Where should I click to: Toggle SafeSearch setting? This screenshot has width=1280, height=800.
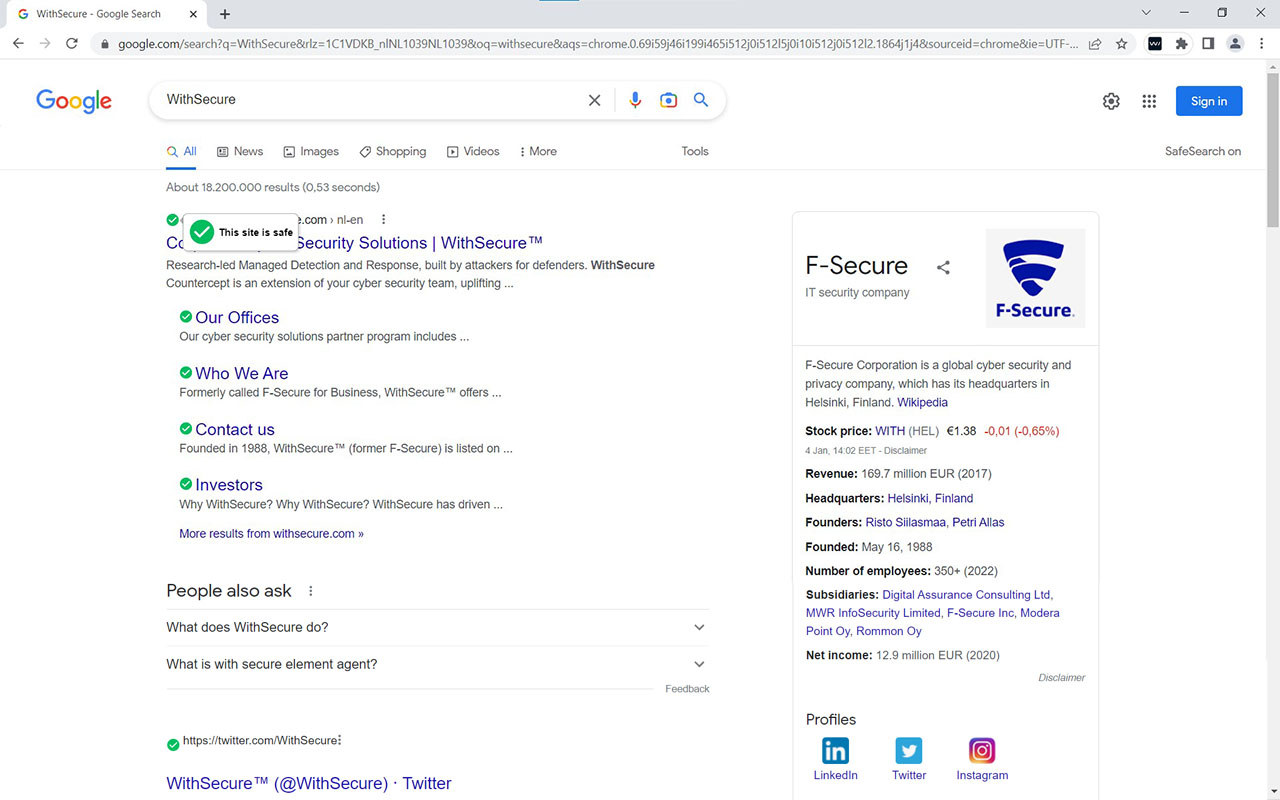(x=1203, y=151)
